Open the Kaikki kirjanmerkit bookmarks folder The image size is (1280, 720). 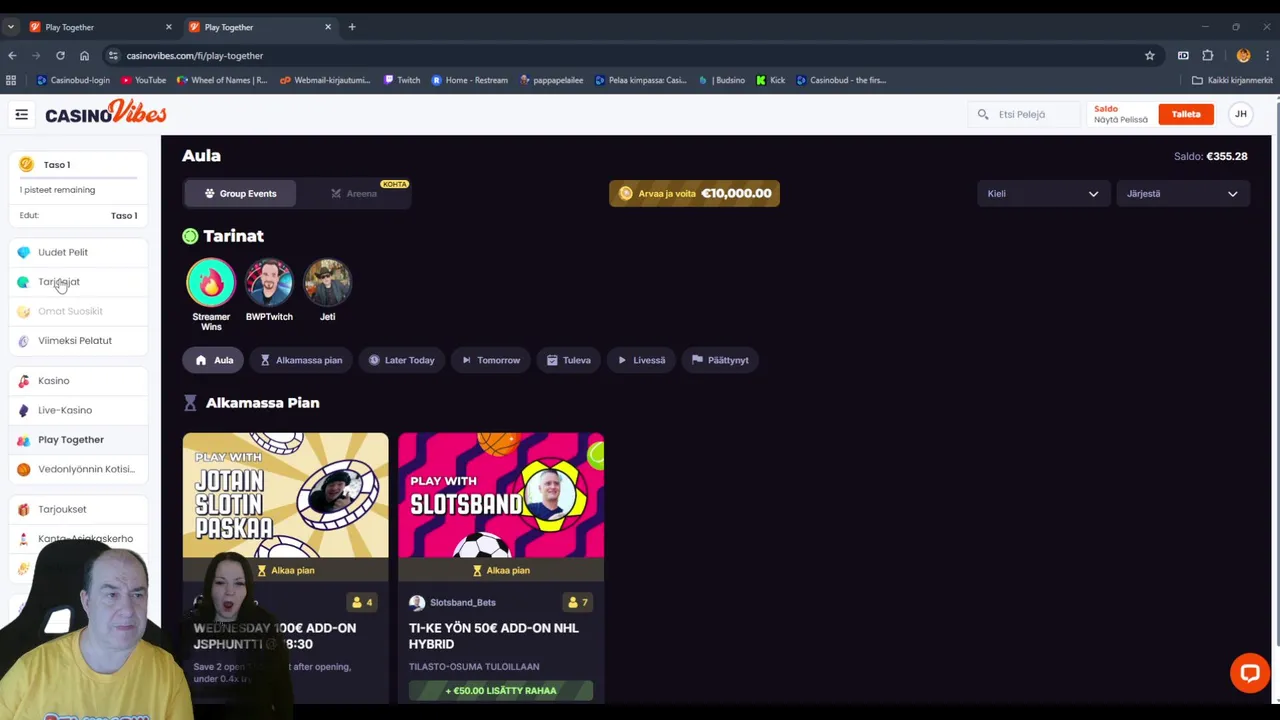click(1232, 80)
